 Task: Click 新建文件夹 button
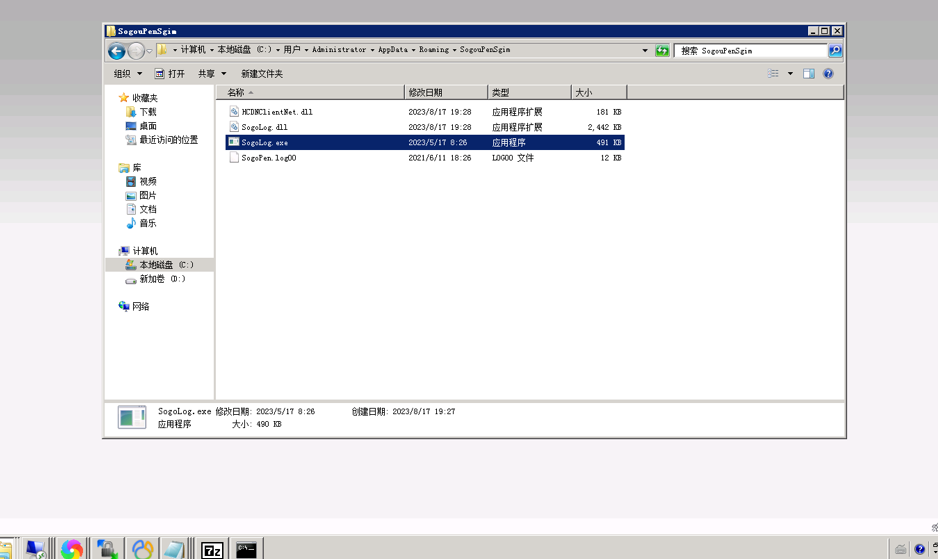pos(262,74)
